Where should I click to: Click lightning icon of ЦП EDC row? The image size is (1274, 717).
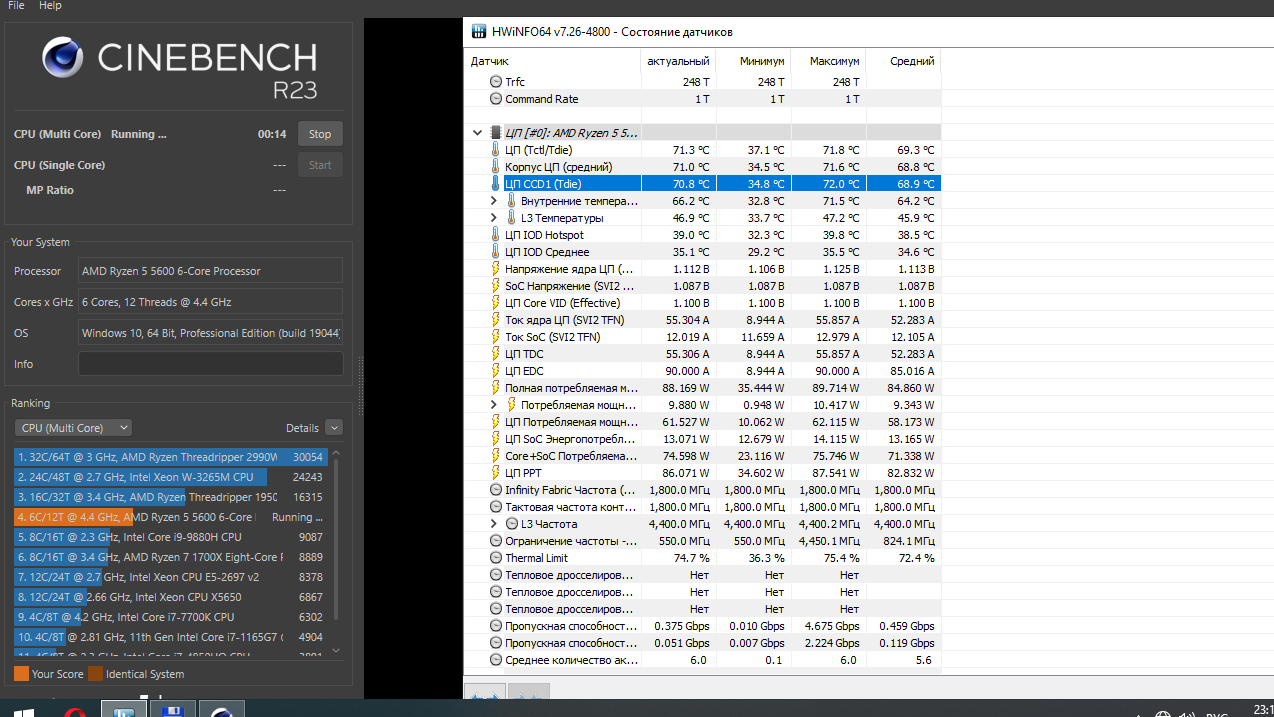[496, 371]
